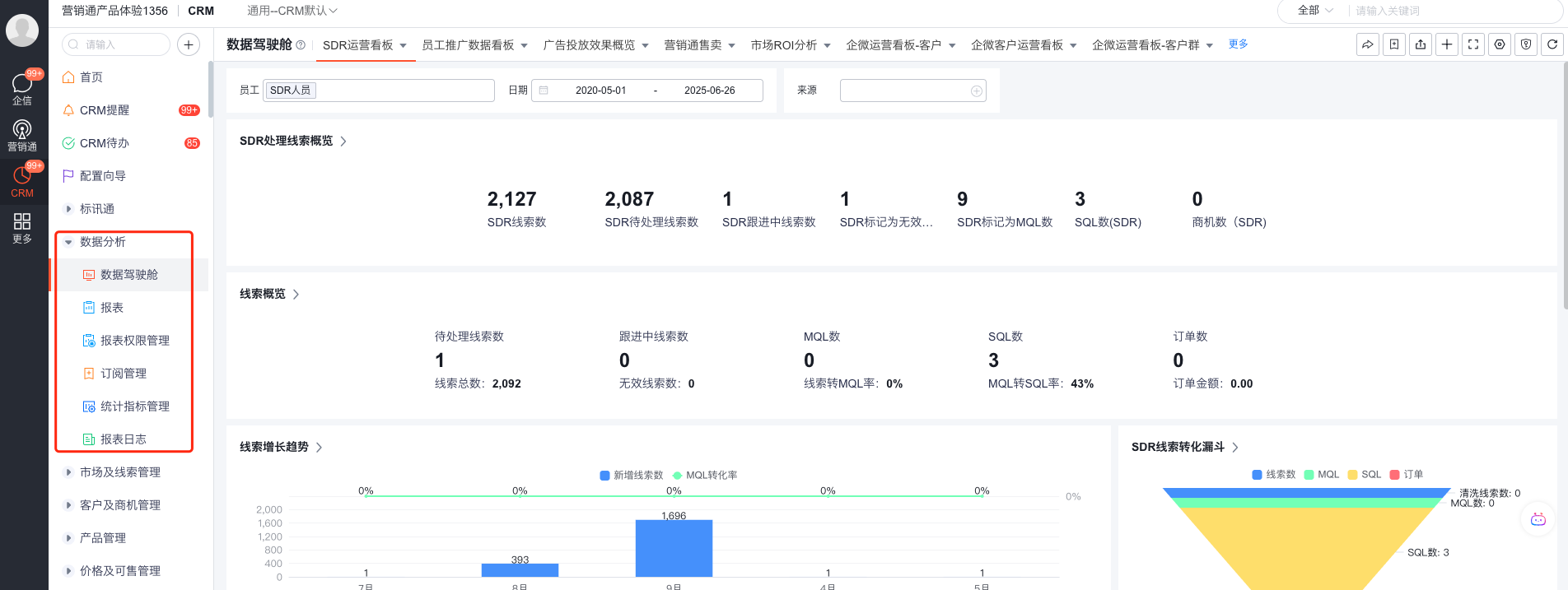Select CRM icon in left rail
Image resolution: width=1568 pixels, height=590 pixels.
click(22, 181)
